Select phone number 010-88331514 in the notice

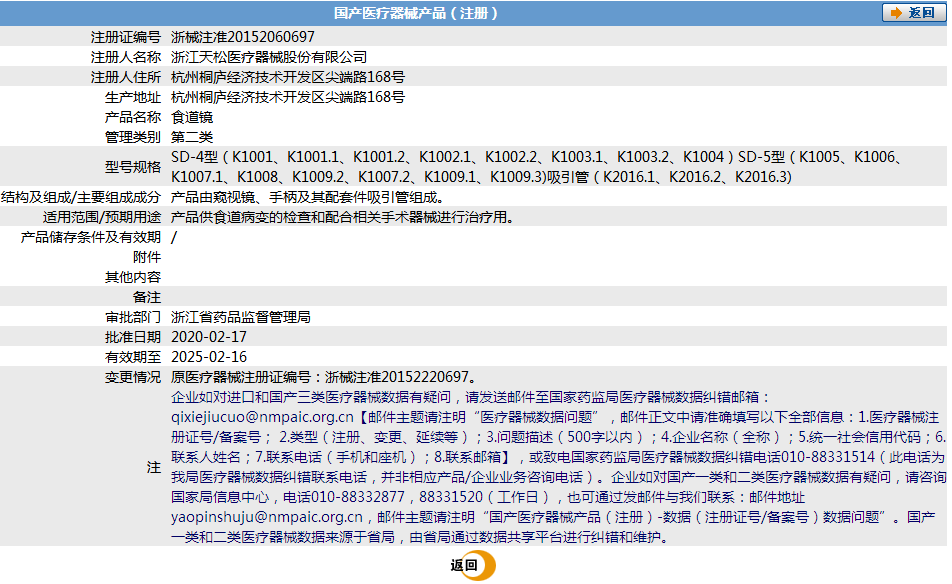[828, 457]
